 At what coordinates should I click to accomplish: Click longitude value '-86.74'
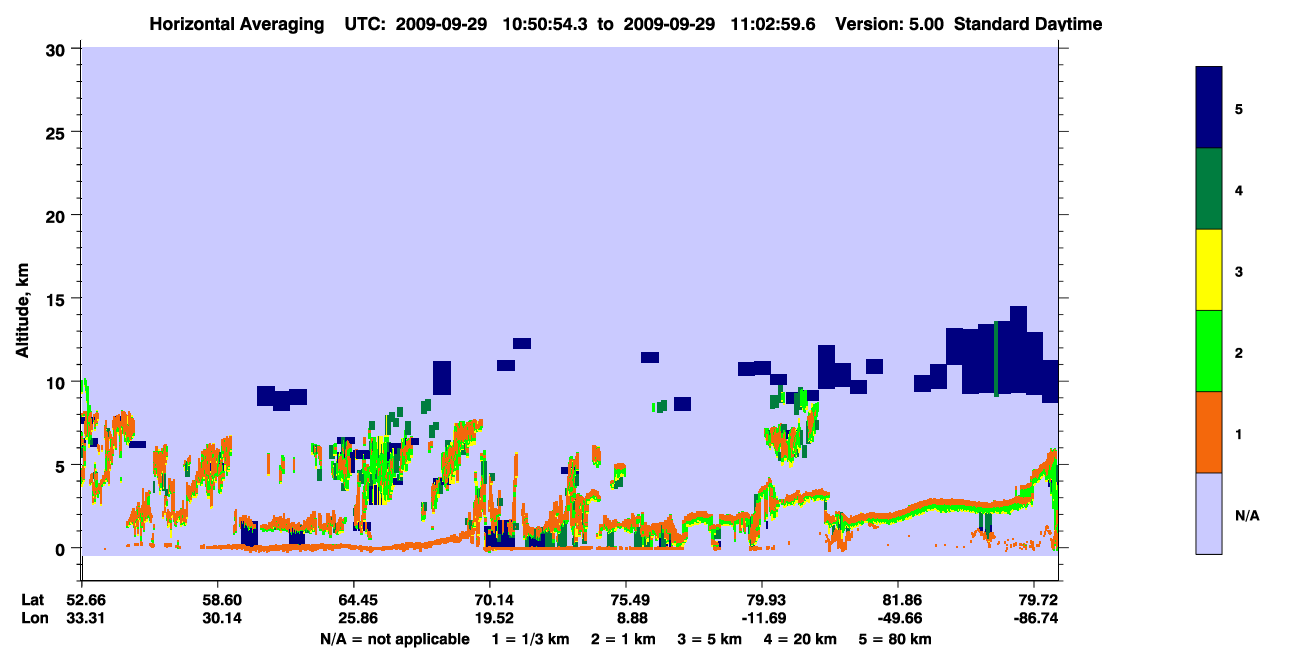coord(1034,618)
